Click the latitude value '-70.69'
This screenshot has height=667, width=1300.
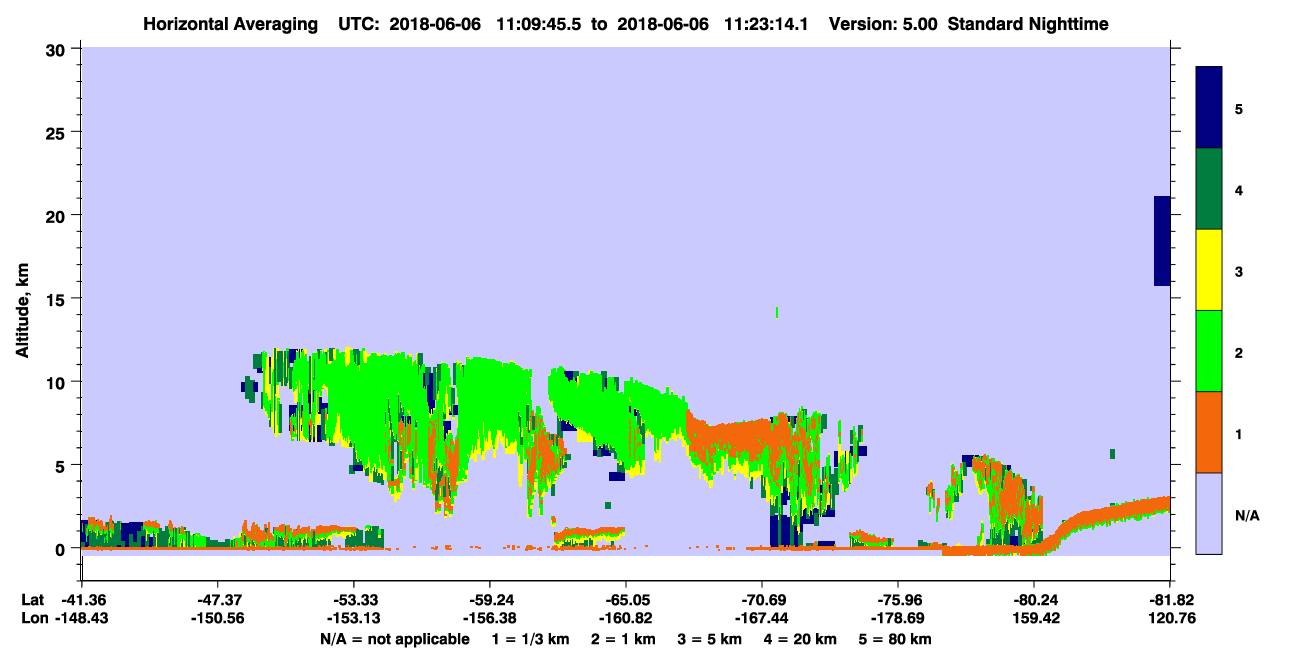pyautogui.click(x=762, y=600)
